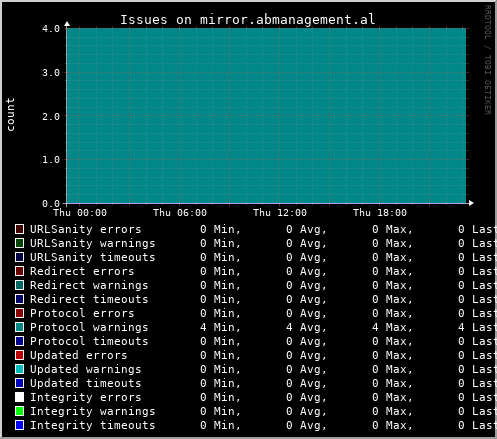Viewport: 497px width, 439px height.
Task: Click the count y-axis label
Action: [x=10, y=115]
